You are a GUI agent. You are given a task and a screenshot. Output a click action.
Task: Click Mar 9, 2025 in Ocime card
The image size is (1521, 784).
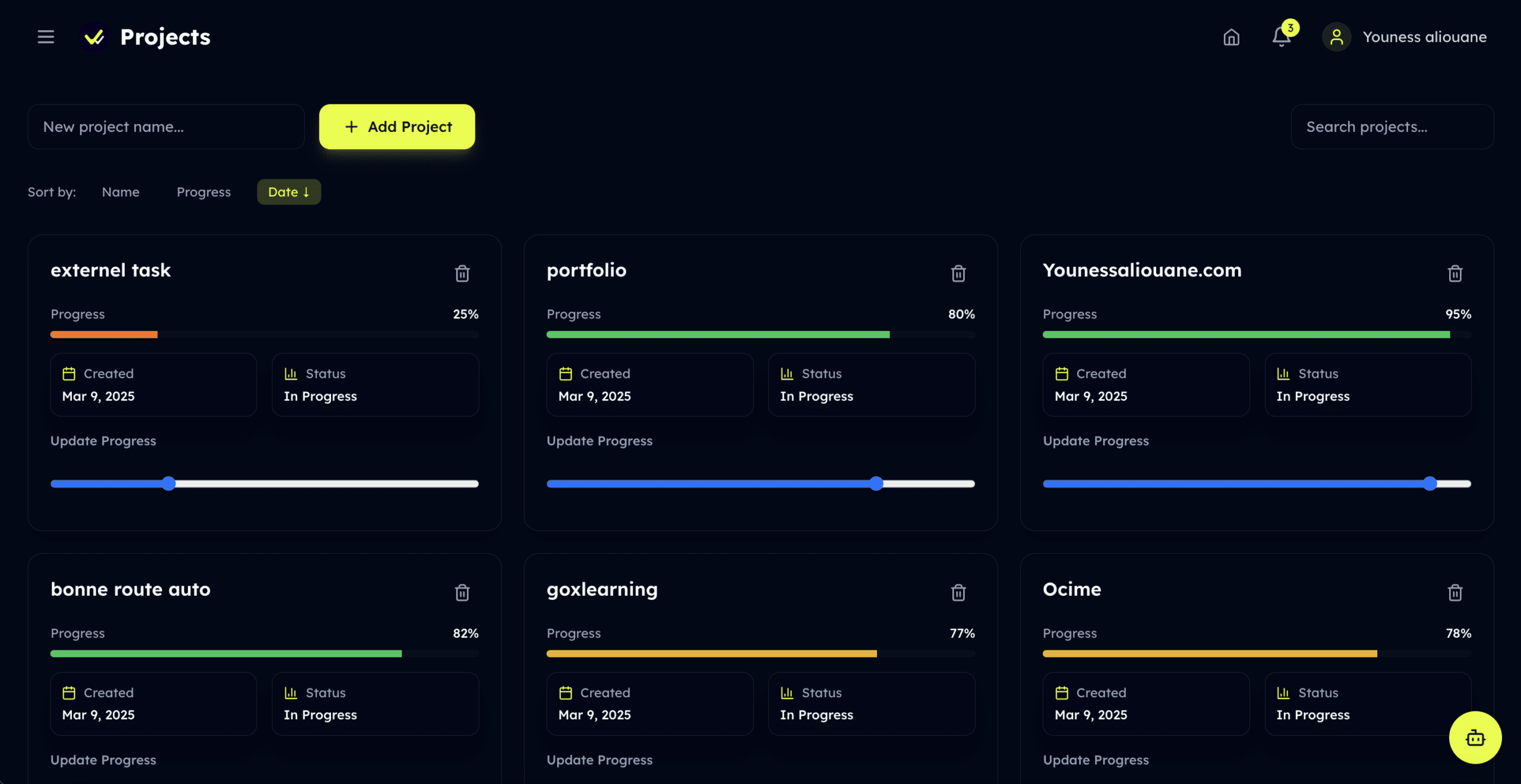pos(1091,715)
